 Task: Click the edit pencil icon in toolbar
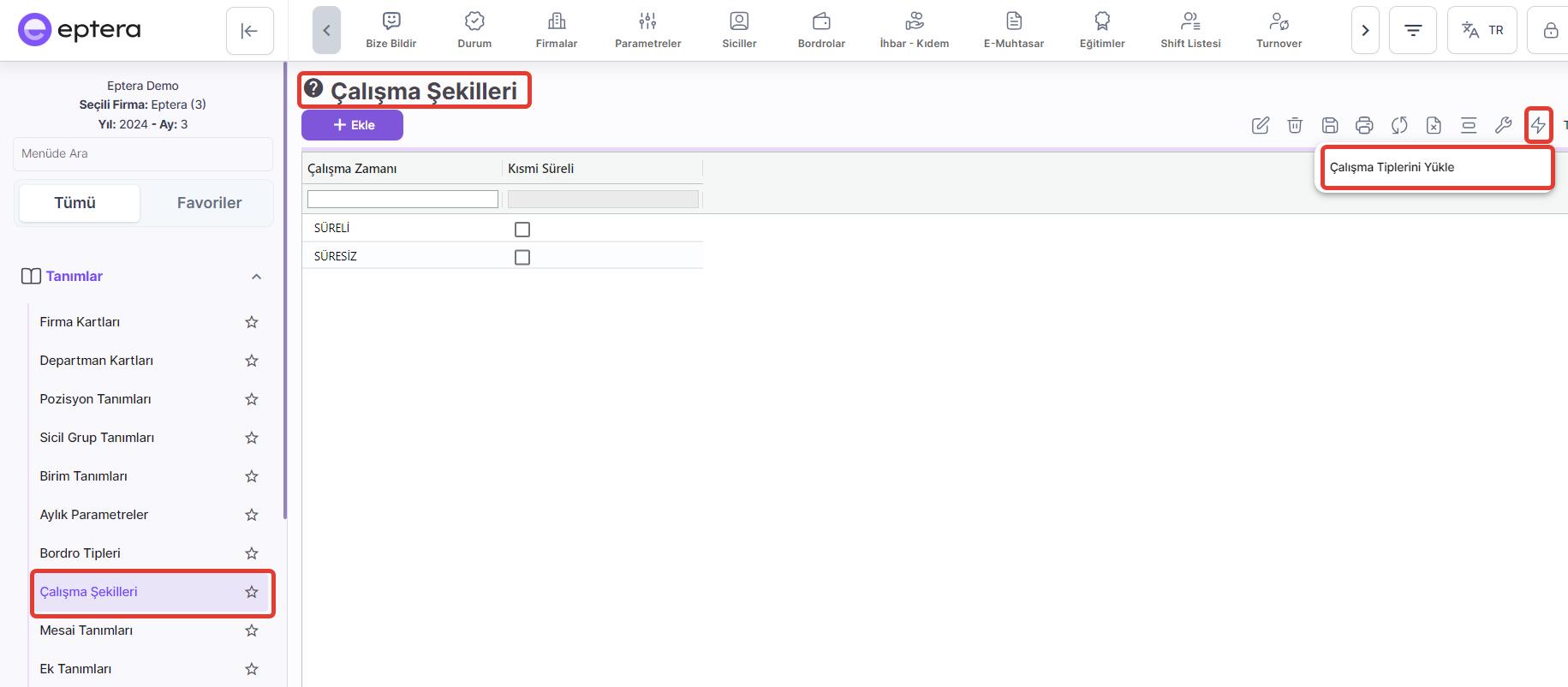pyautogui.click(x=1261, y=126)
